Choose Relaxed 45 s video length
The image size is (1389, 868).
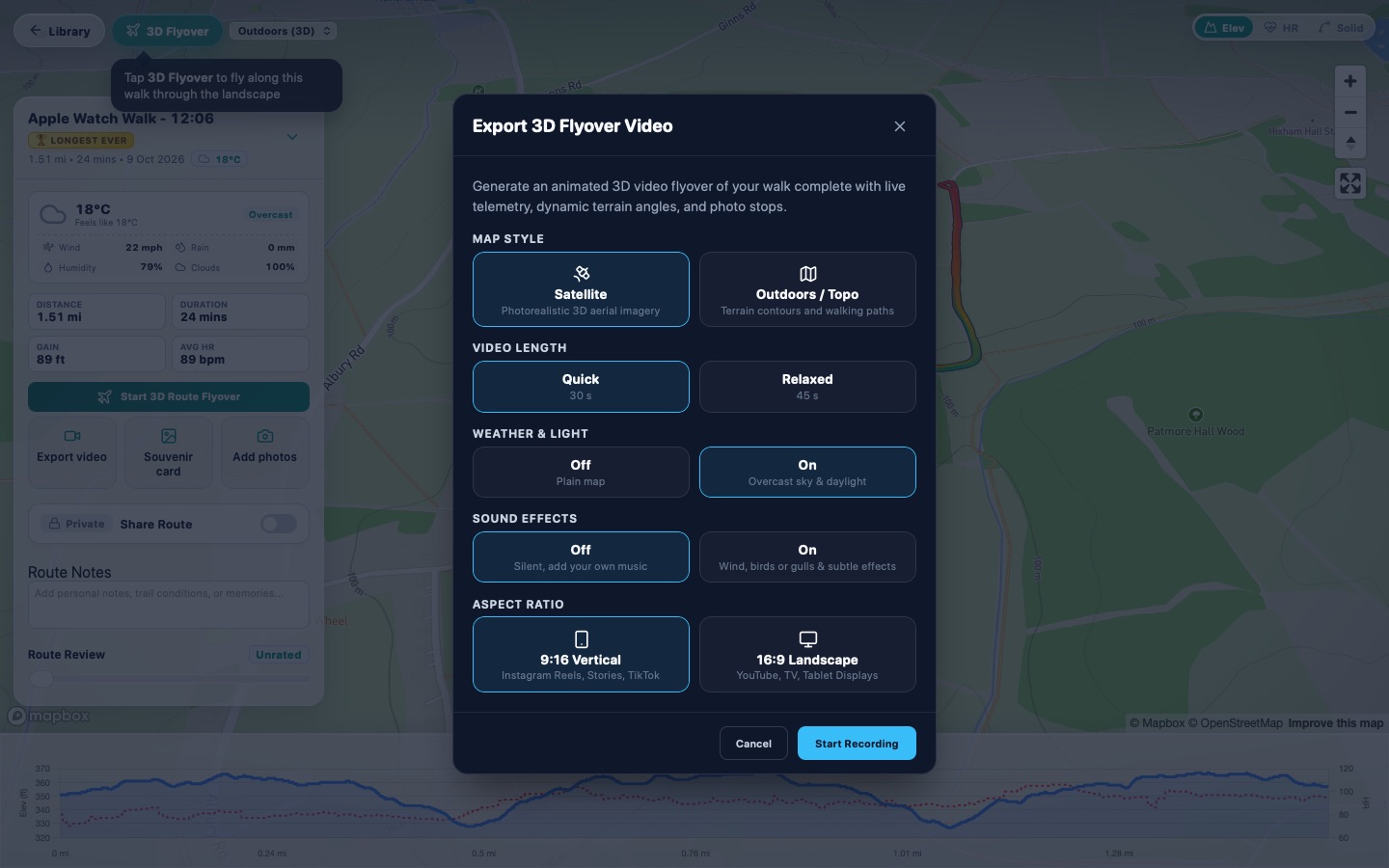tap(807, 387)
